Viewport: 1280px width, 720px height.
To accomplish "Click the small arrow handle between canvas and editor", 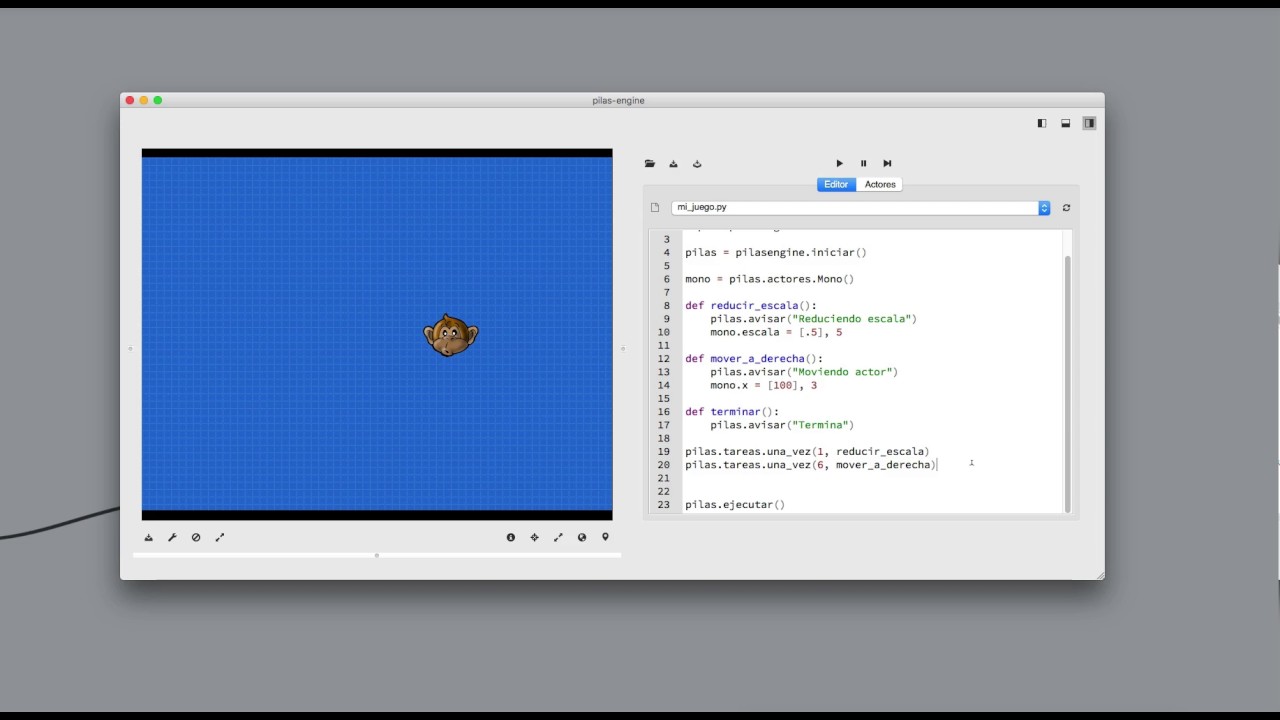I will coord(623,349).
